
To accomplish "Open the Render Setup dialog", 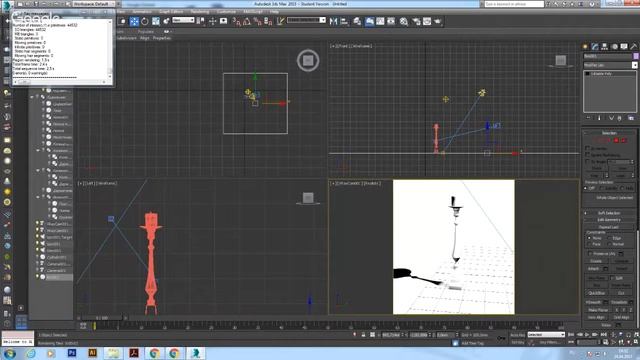I will coord(416,21).
